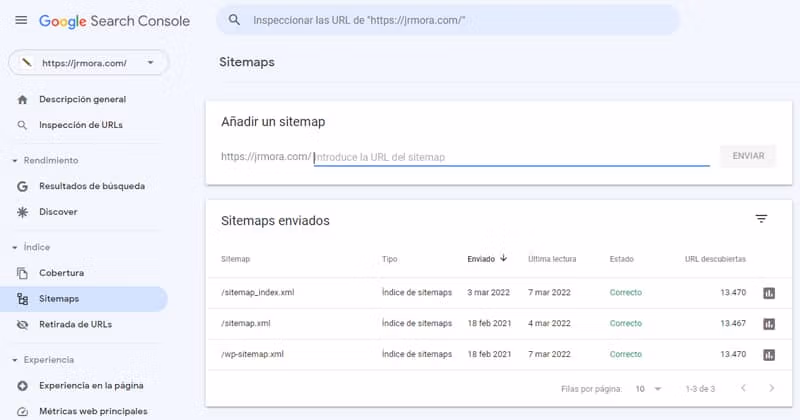Click Correcto status of /sitemap.xml

626,324
